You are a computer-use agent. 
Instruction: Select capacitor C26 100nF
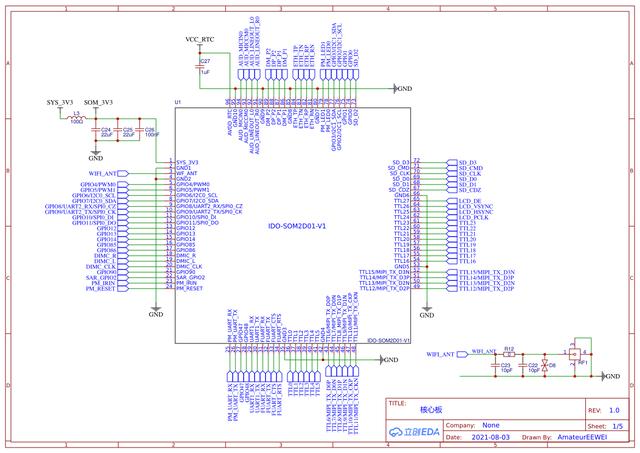(x=140, y=130)
